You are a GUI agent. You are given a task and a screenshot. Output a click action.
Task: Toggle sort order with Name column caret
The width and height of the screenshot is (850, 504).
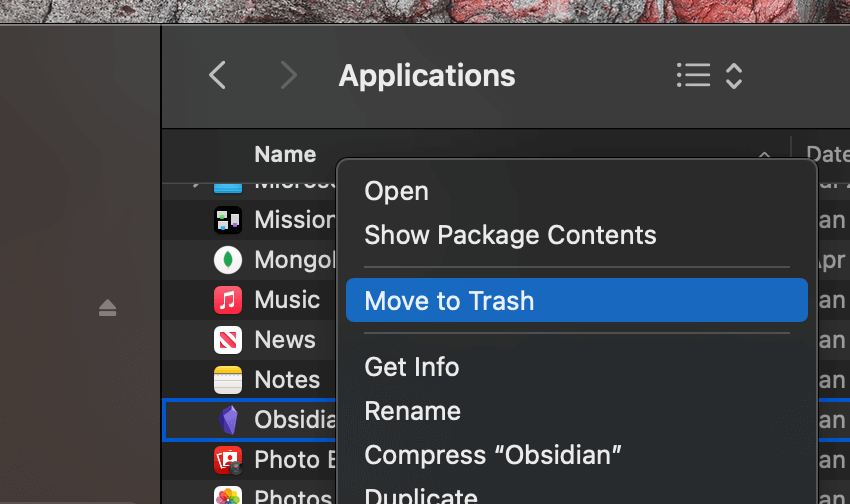click(764, 155)
